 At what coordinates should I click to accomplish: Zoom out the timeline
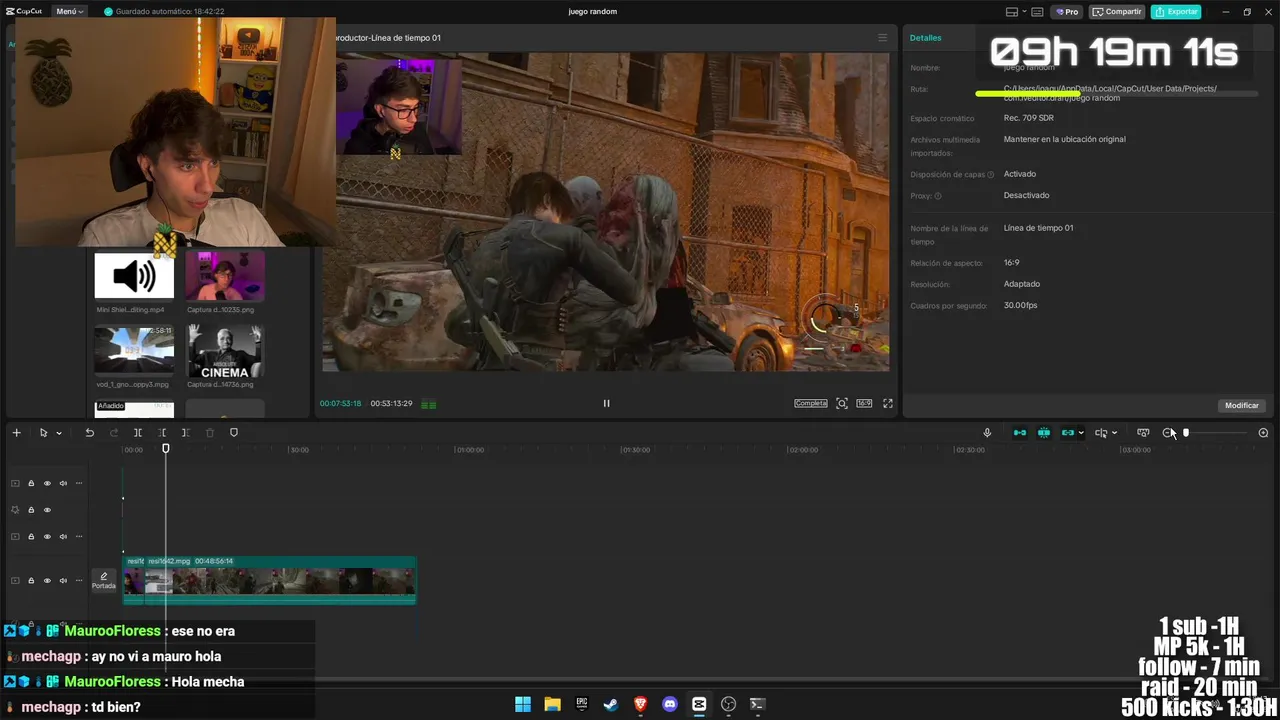tap(1168, 433)
